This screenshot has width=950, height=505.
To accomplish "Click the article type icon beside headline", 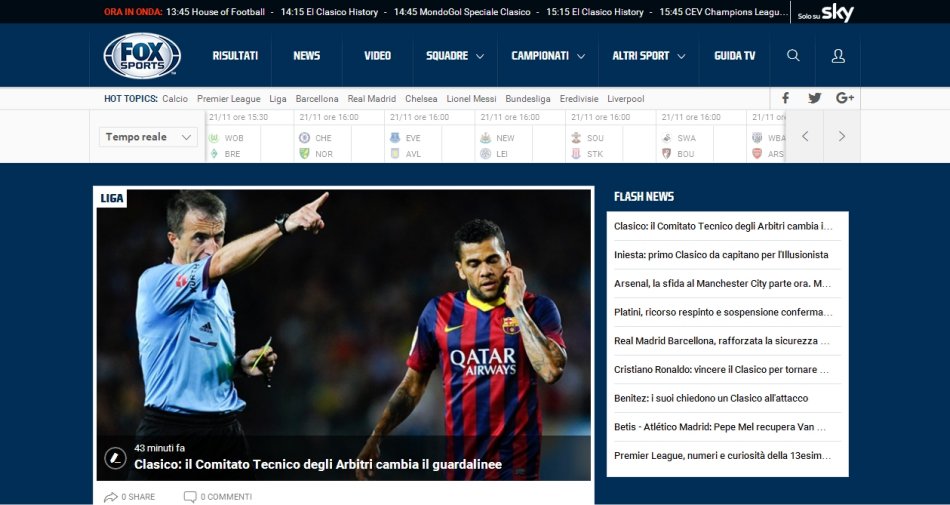I will tap(115, 458).
